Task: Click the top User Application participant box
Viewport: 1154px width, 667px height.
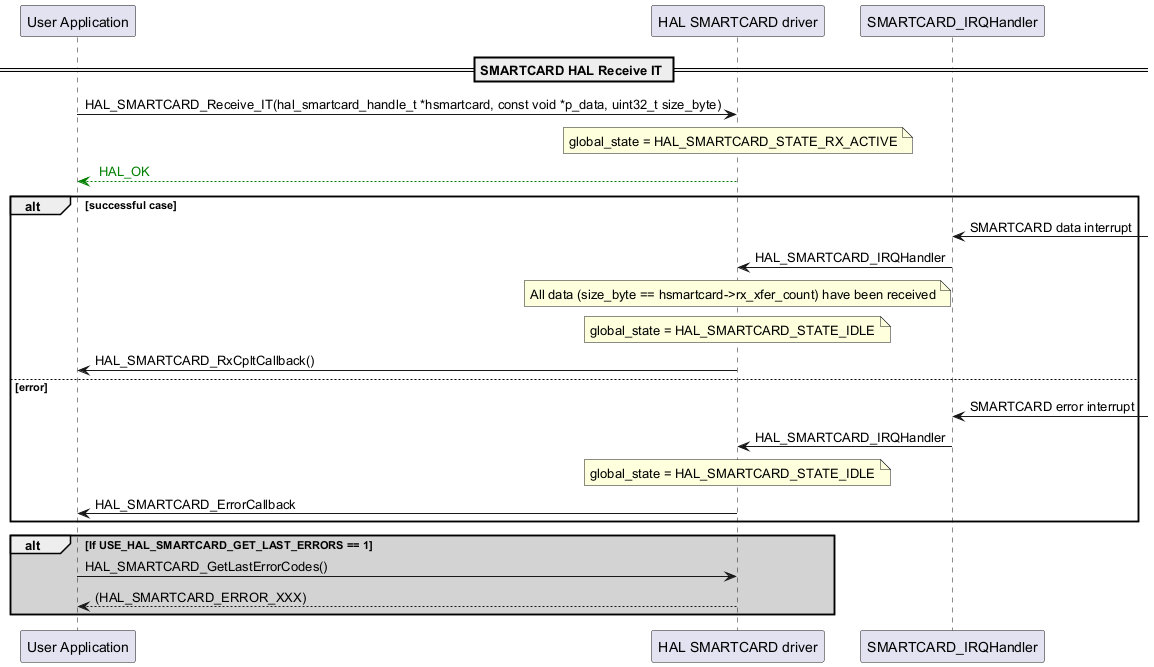Action: click(x=77, y=21)
